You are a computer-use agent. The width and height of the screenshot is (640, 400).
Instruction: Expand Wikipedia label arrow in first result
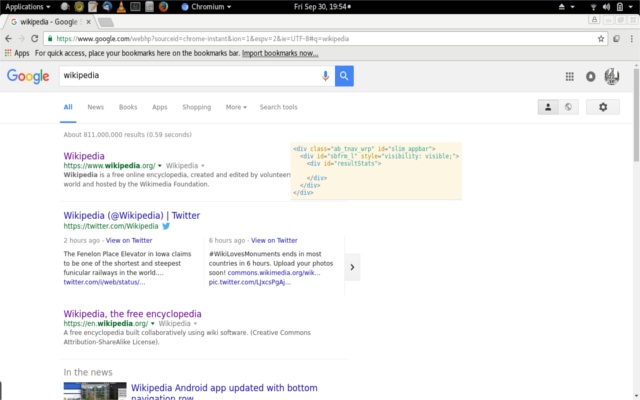pyautogui.click(x=203, y=166)
